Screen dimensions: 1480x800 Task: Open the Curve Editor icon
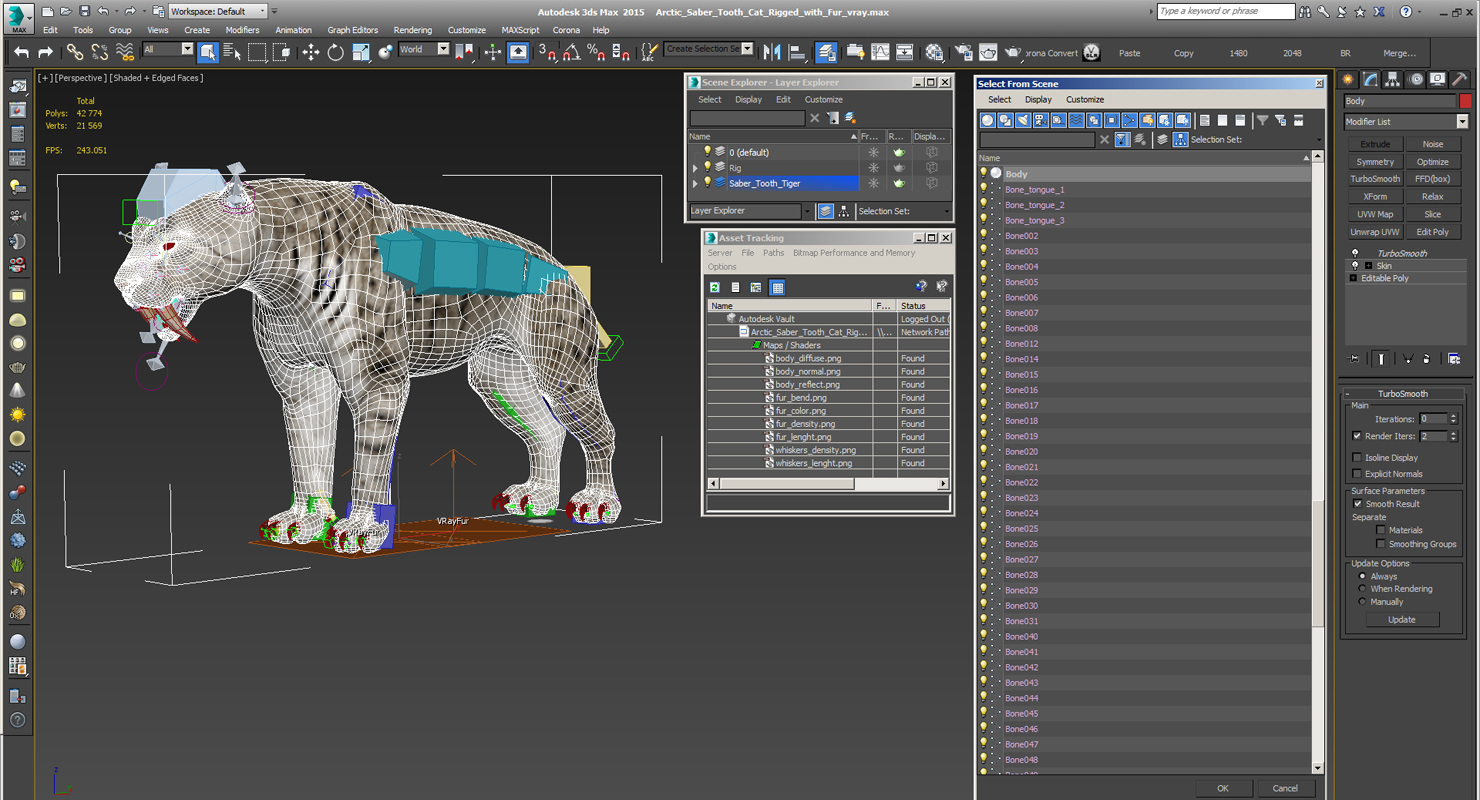pos(880,52)
